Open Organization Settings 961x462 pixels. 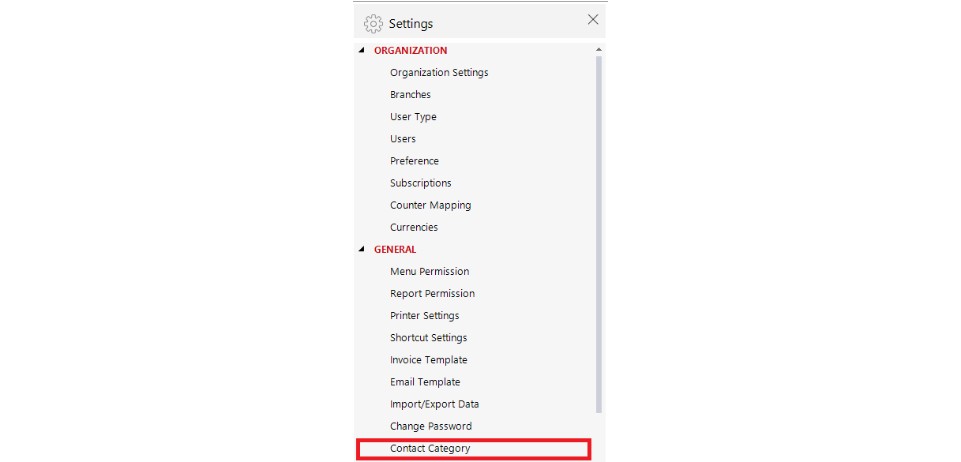tap(439, 72)
